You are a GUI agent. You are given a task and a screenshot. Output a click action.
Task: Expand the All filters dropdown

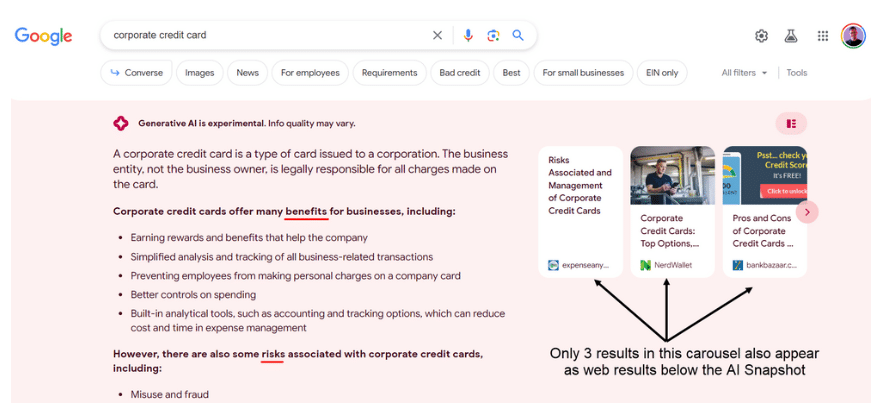744,73
